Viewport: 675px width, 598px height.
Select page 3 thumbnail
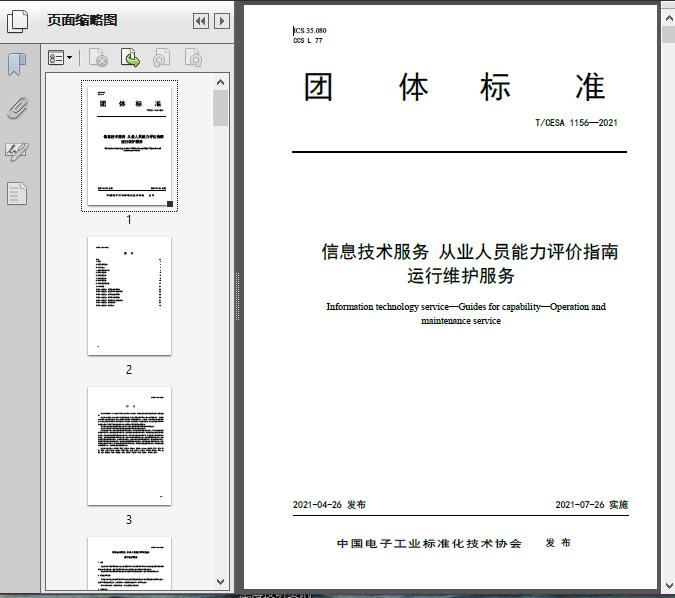129,446
